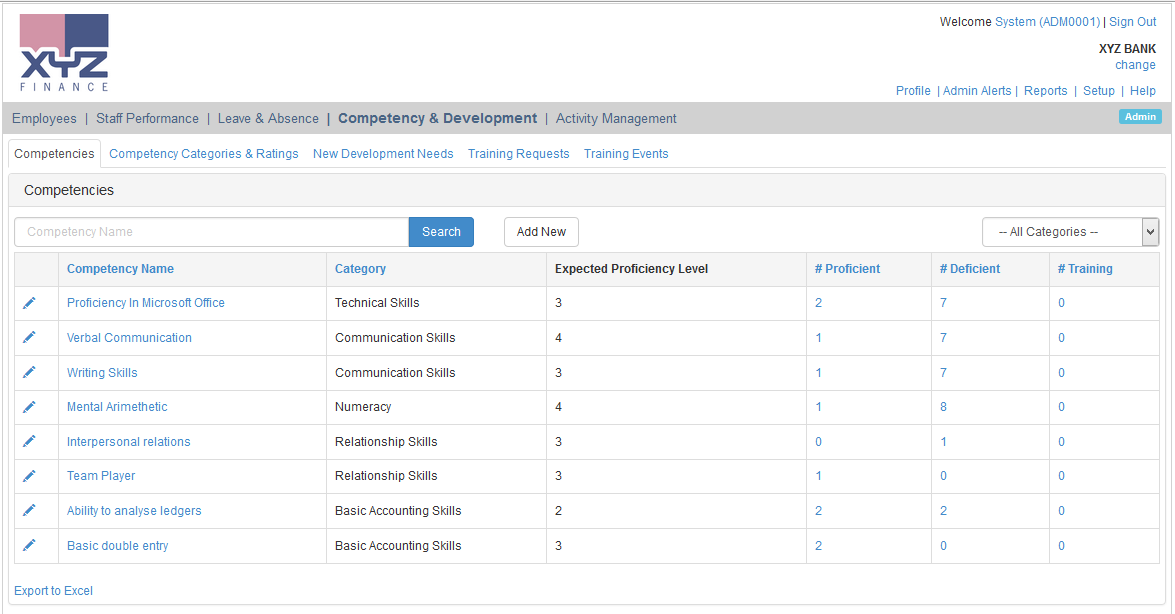Open New Development Needs tab
Viewport: 1175px width, 614px height.
383,154
